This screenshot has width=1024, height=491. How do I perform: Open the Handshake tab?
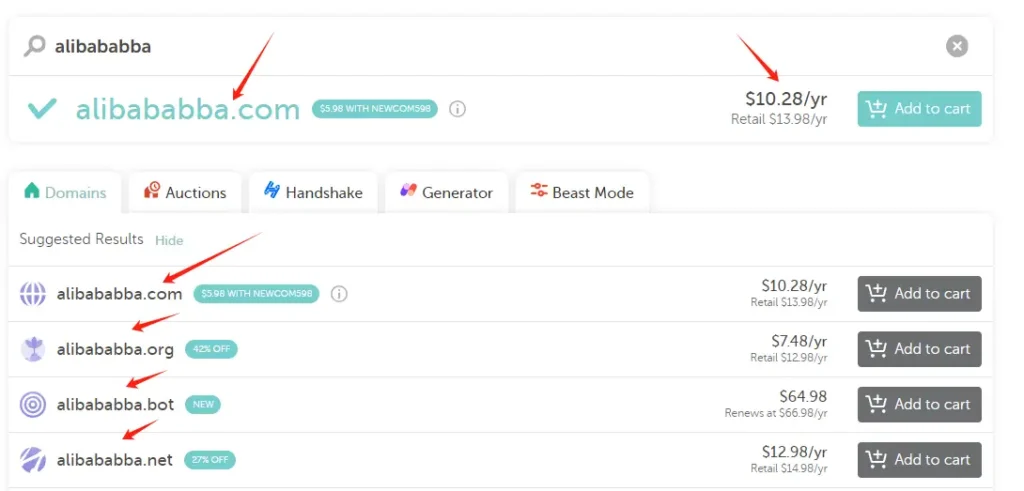pos(313,192)
